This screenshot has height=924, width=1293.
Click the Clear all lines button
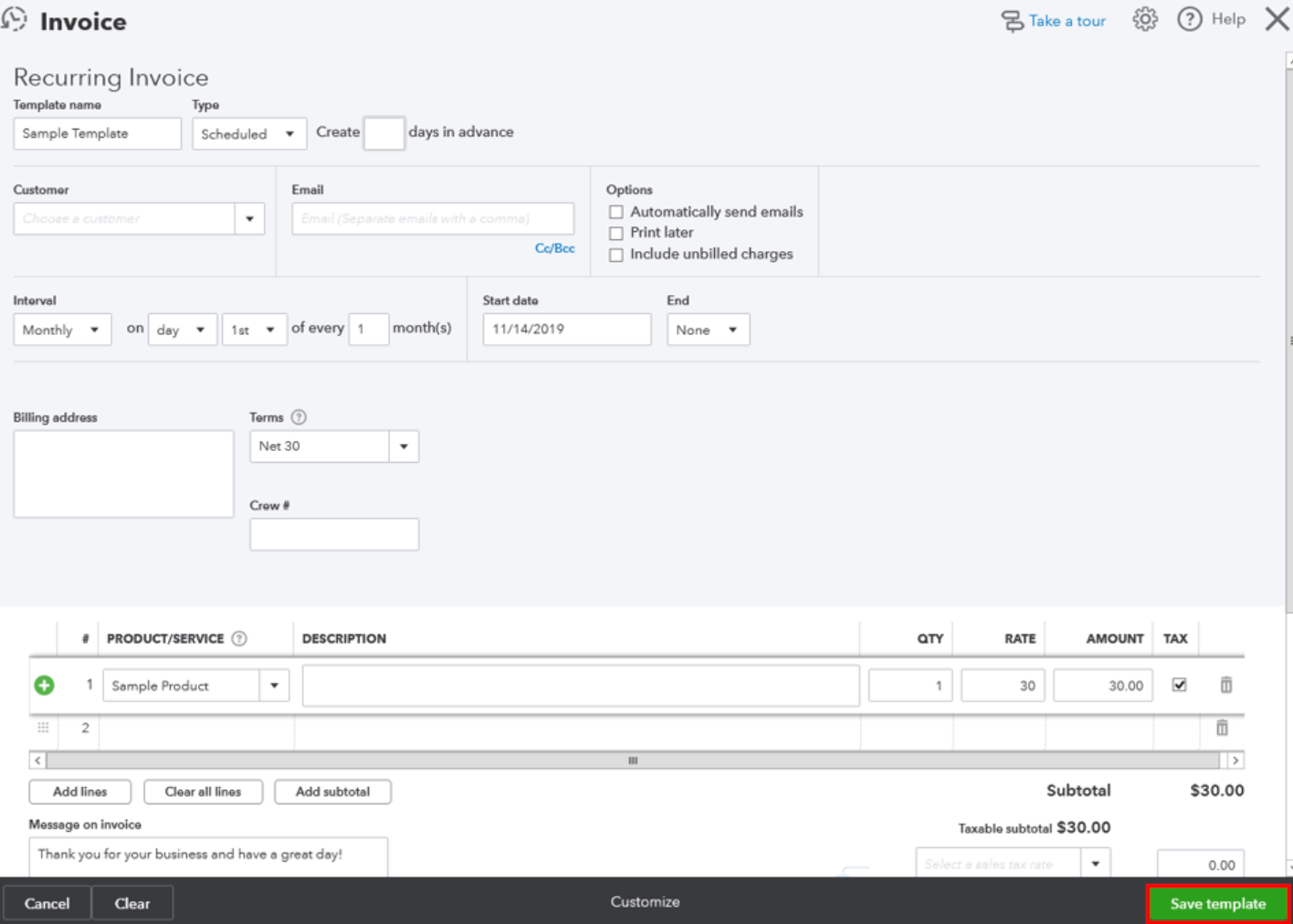(203, 791)
